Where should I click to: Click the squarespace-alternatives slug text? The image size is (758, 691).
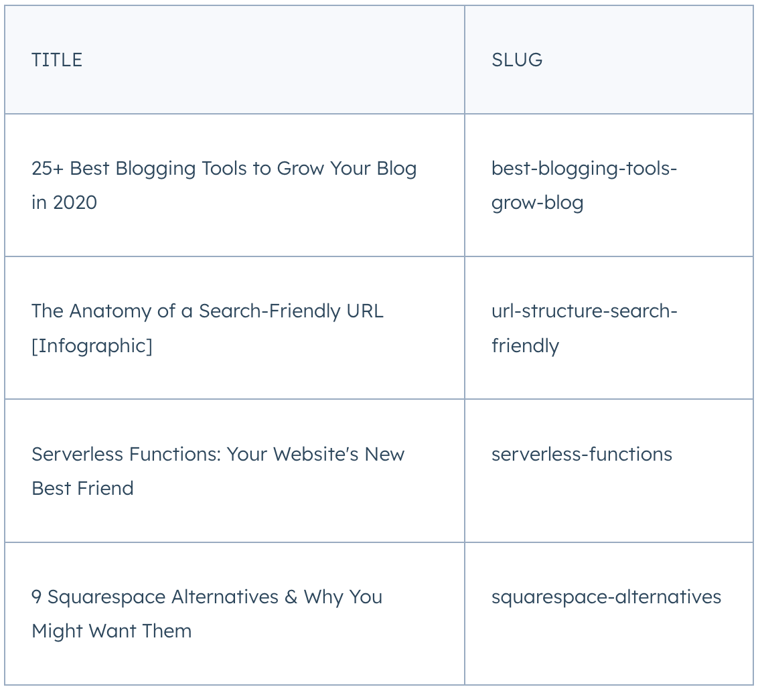pyautogui.click(x=606, y=597)
